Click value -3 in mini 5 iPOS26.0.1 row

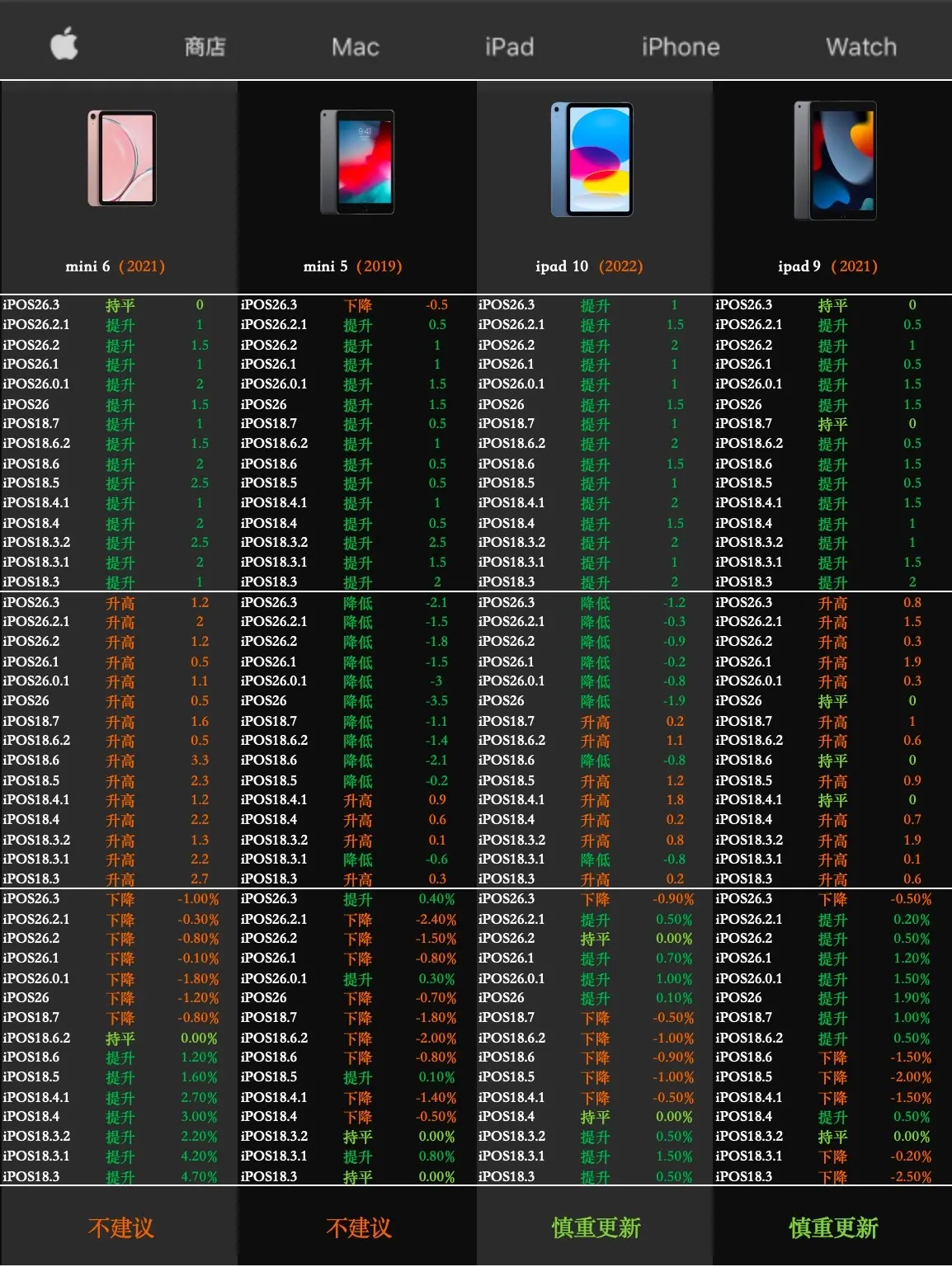436,681
